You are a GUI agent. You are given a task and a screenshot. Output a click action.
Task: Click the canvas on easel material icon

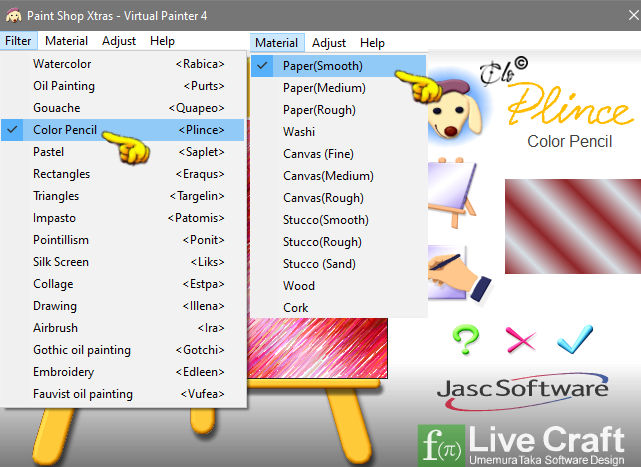(452, 192)
